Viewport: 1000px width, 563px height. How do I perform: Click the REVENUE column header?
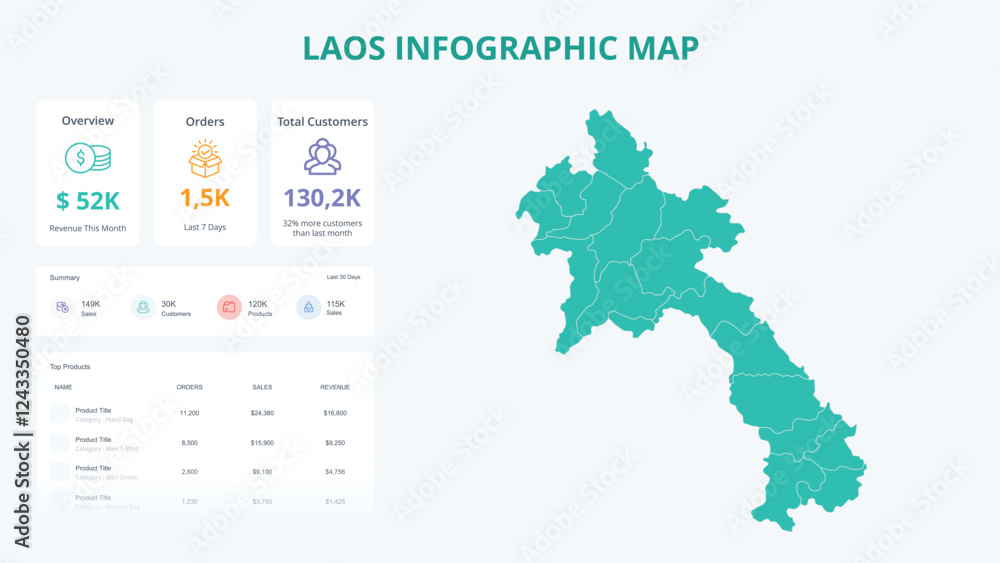335,387
